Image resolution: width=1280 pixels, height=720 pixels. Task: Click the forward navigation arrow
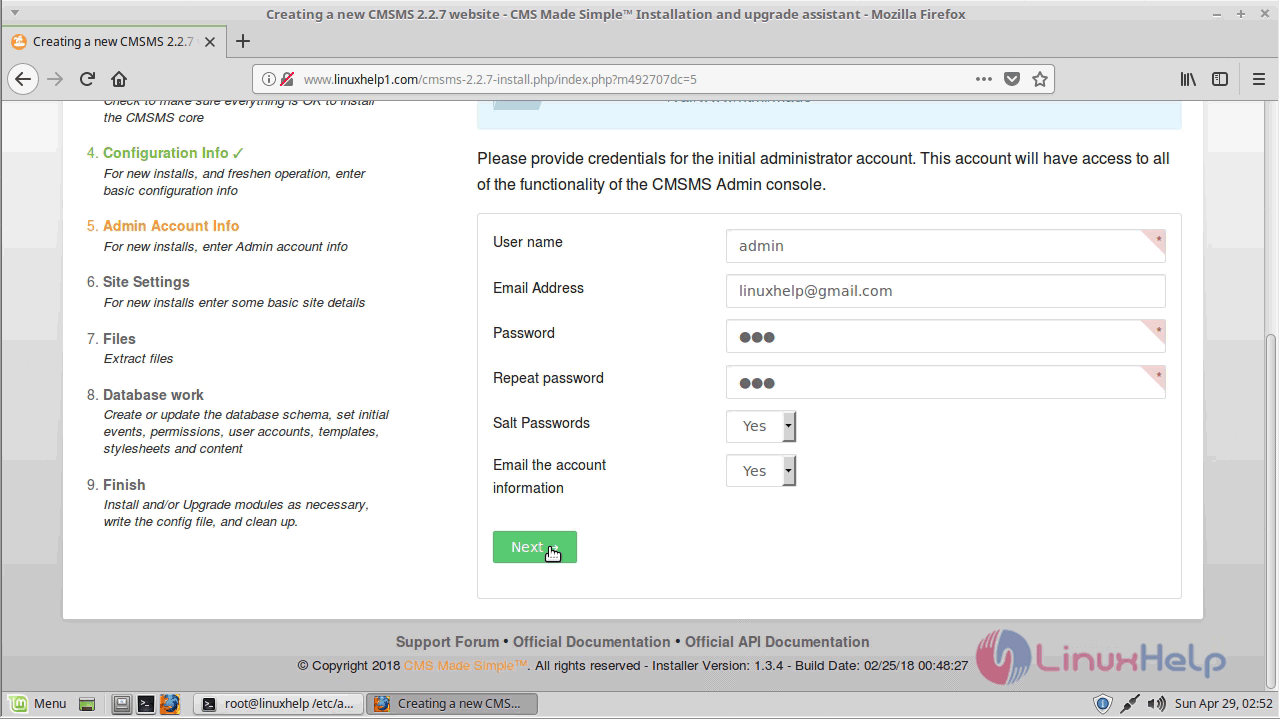click(x=55, y=79)
